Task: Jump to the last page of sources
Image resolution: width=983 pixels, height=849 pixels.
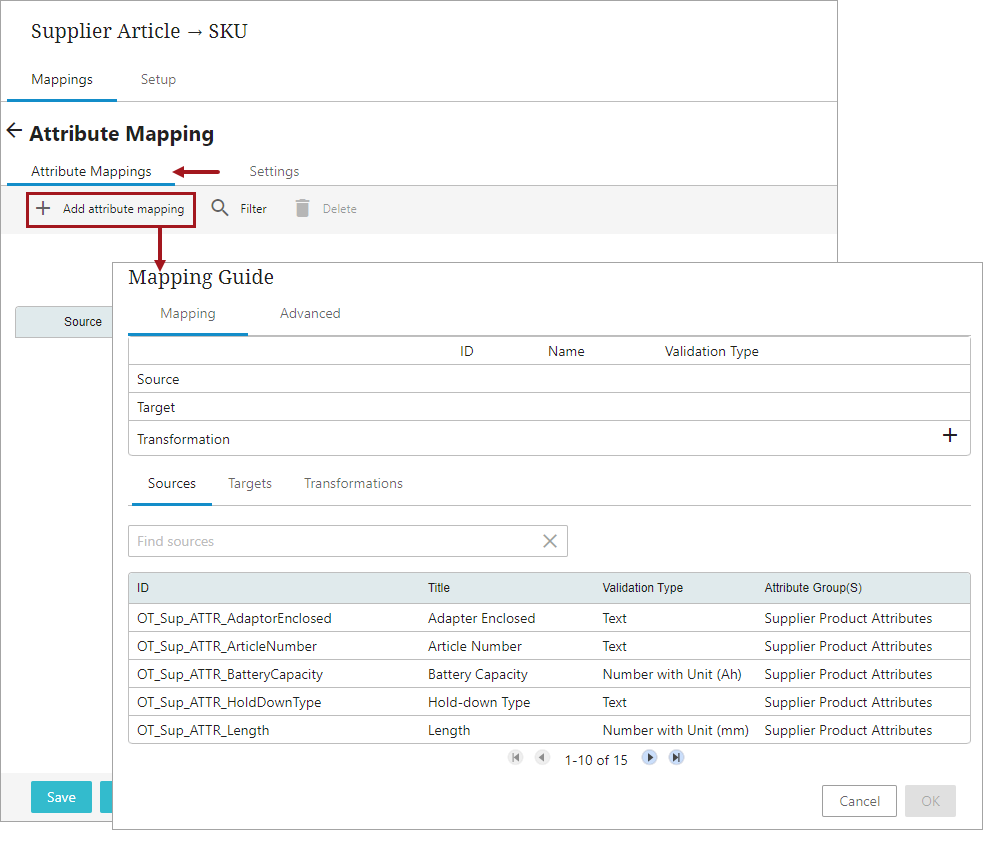Action: pos(676,758)
